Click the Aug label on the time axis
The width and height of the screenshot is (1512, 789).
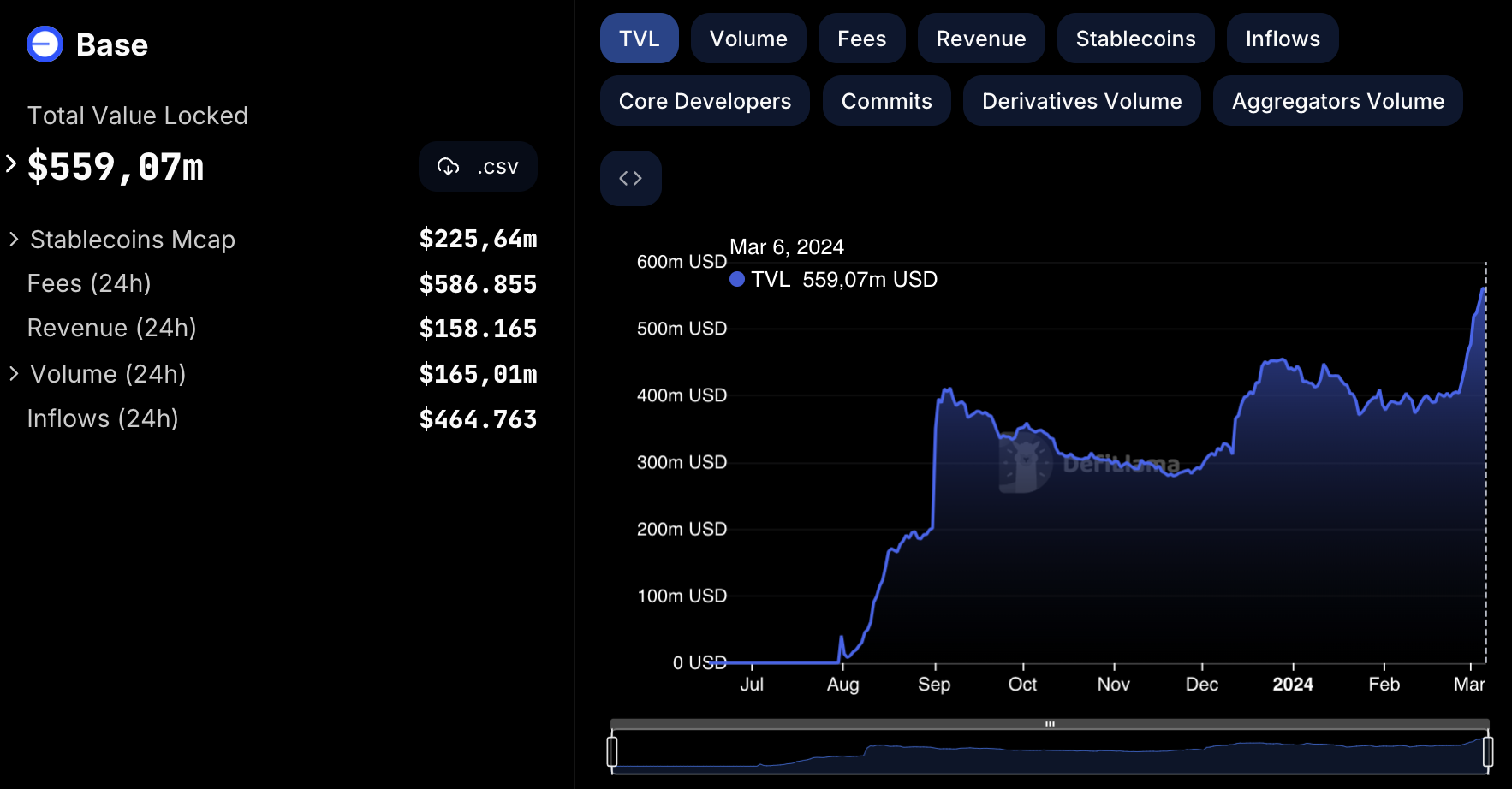(x=842, y=685)
